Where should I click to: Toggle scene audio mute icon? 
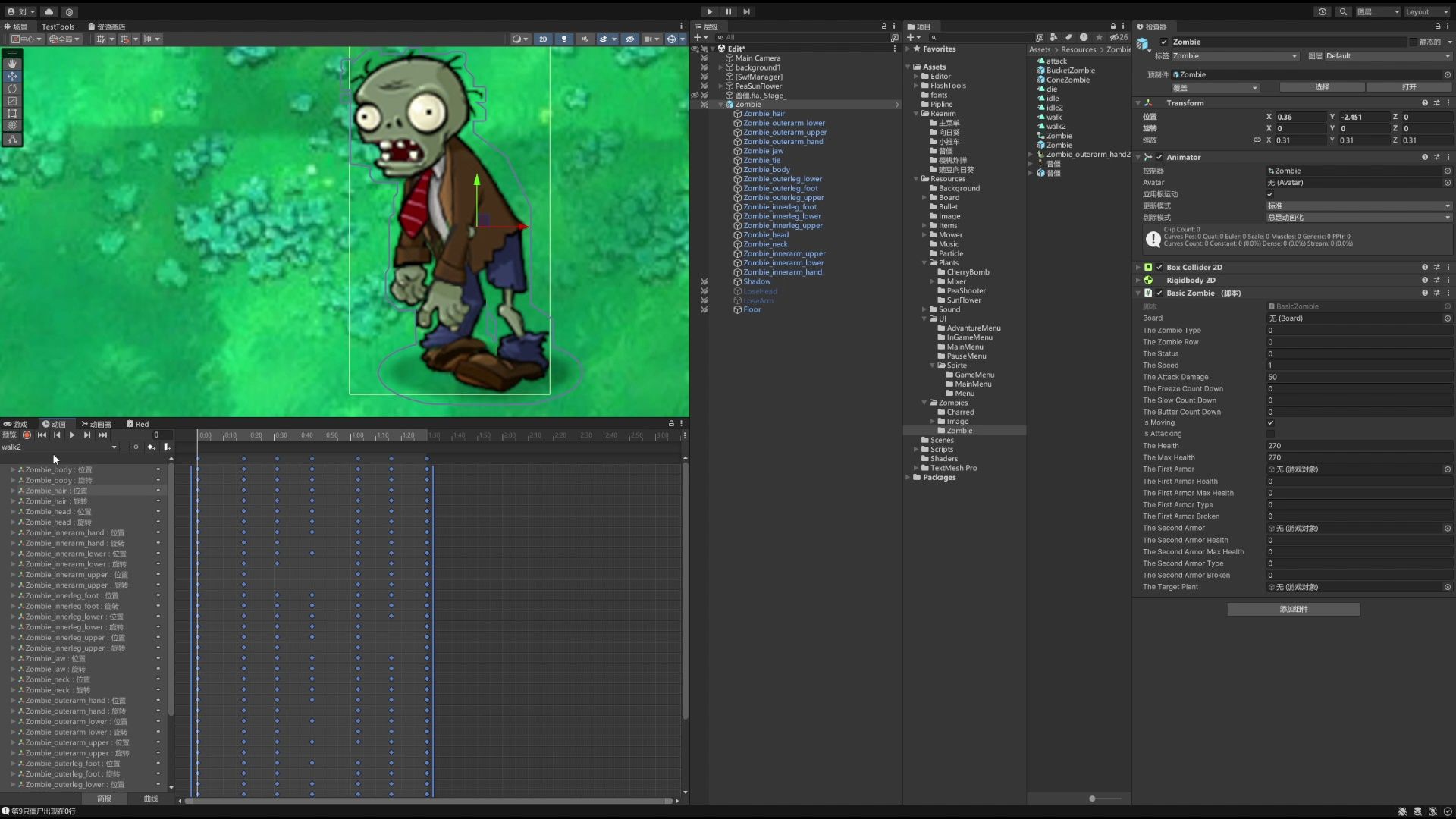(x=585, y=39)
